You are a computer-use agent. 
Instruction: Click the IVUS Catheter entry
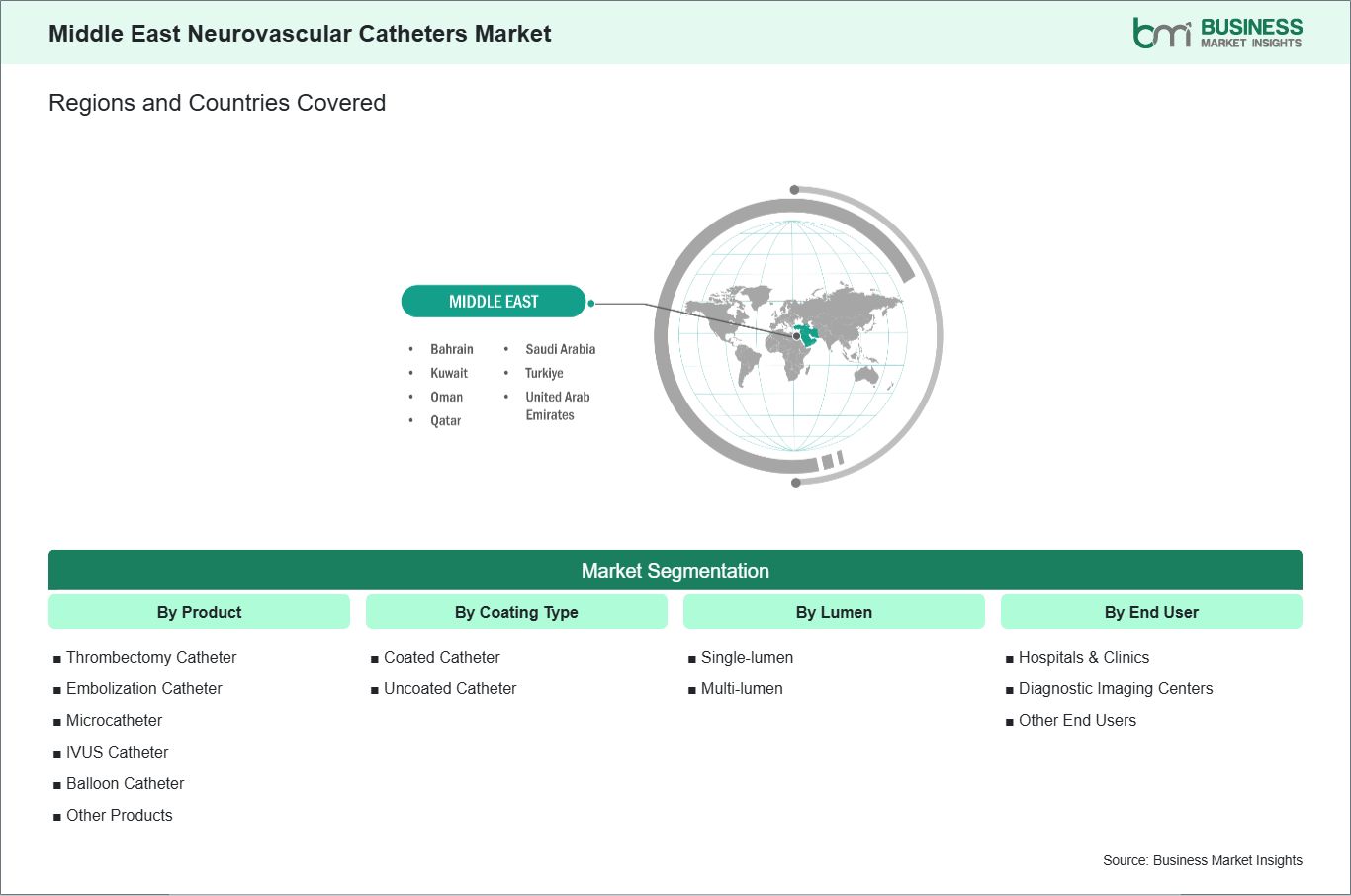(x=117, y=752)
